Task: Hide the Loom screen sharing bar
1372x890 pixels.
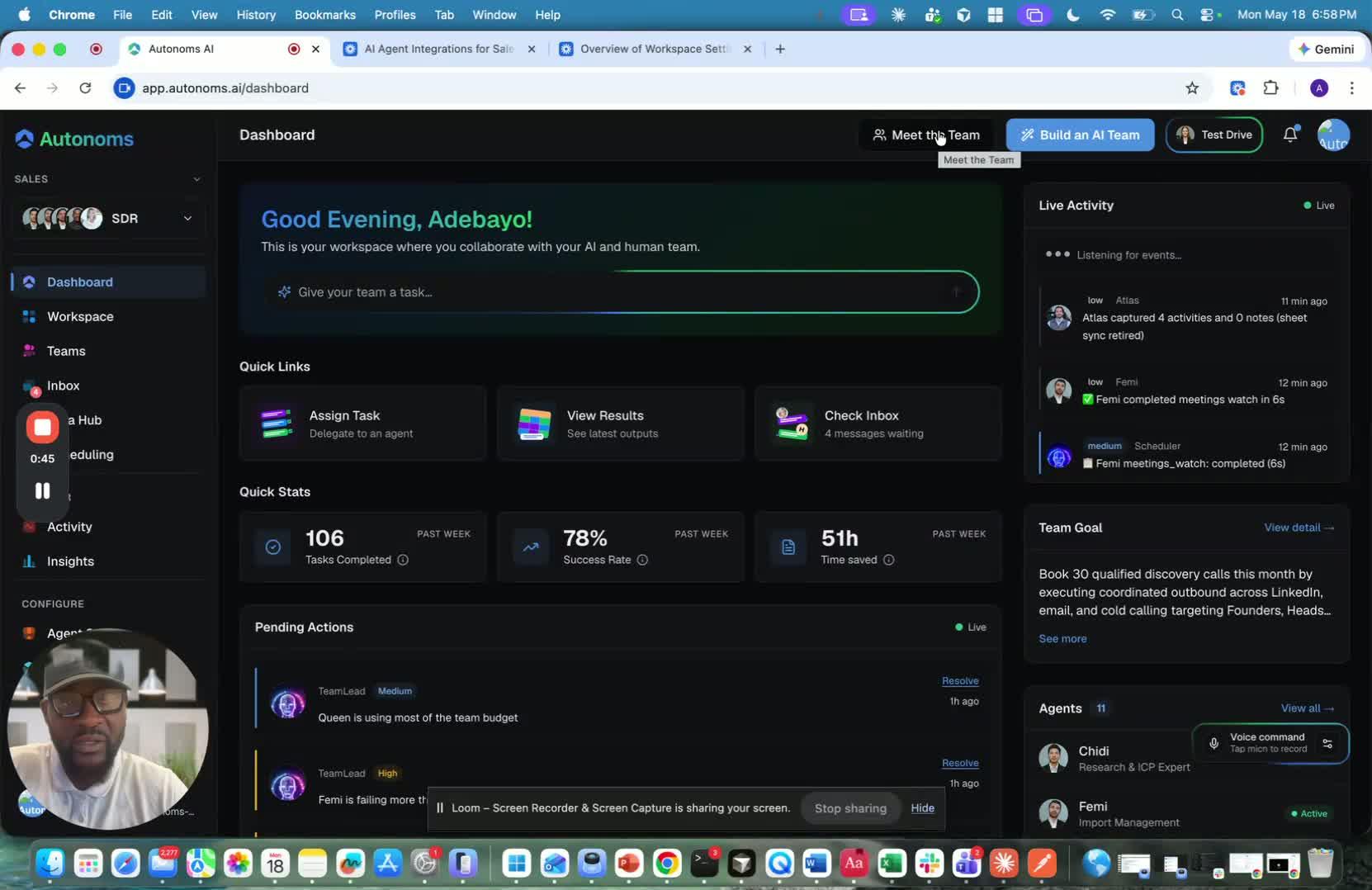Action: [922, 808]
